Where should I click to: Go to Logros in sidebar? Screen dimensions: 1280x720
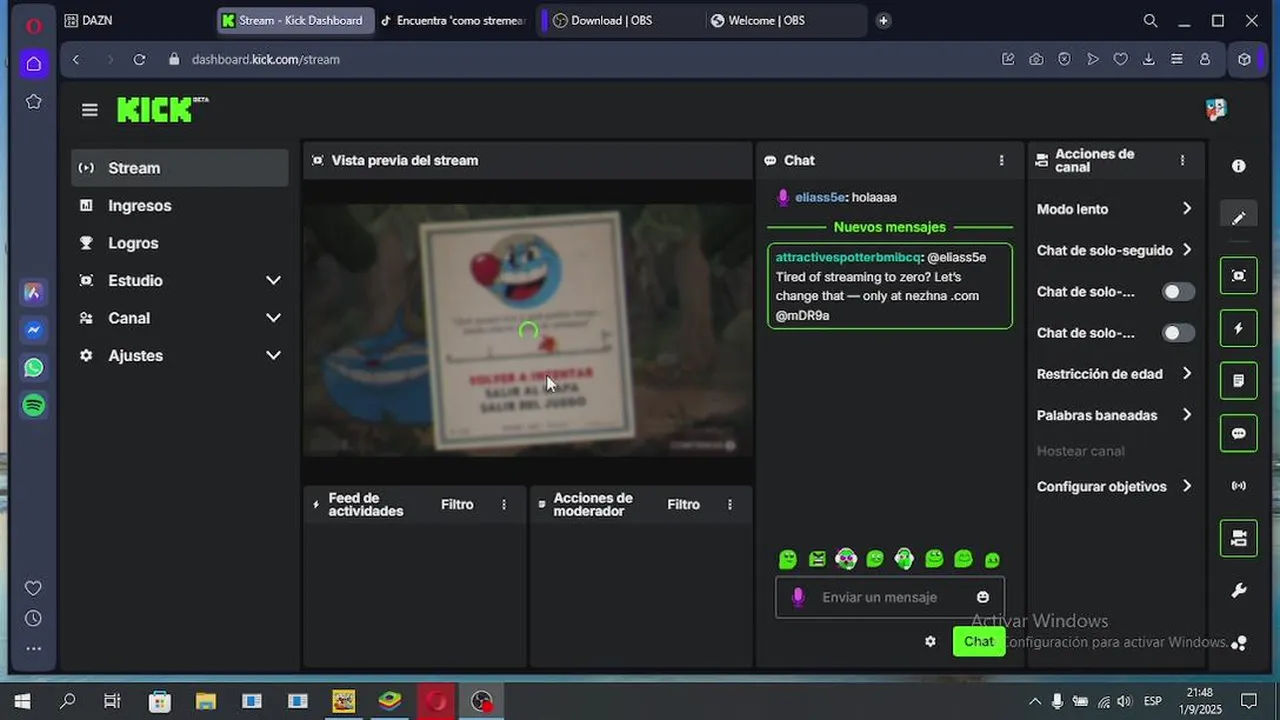180,243
